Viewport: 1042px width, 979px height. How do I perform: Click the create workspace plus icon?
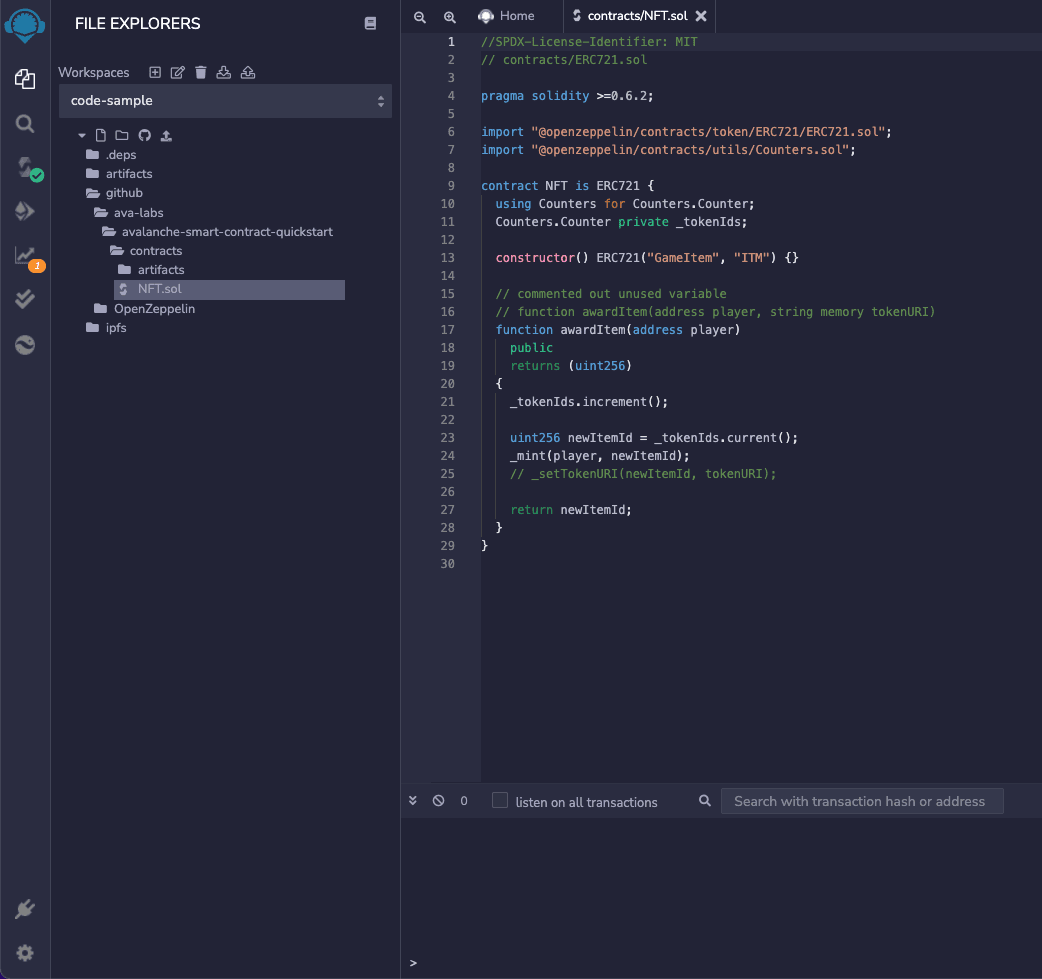click(155, 72)
